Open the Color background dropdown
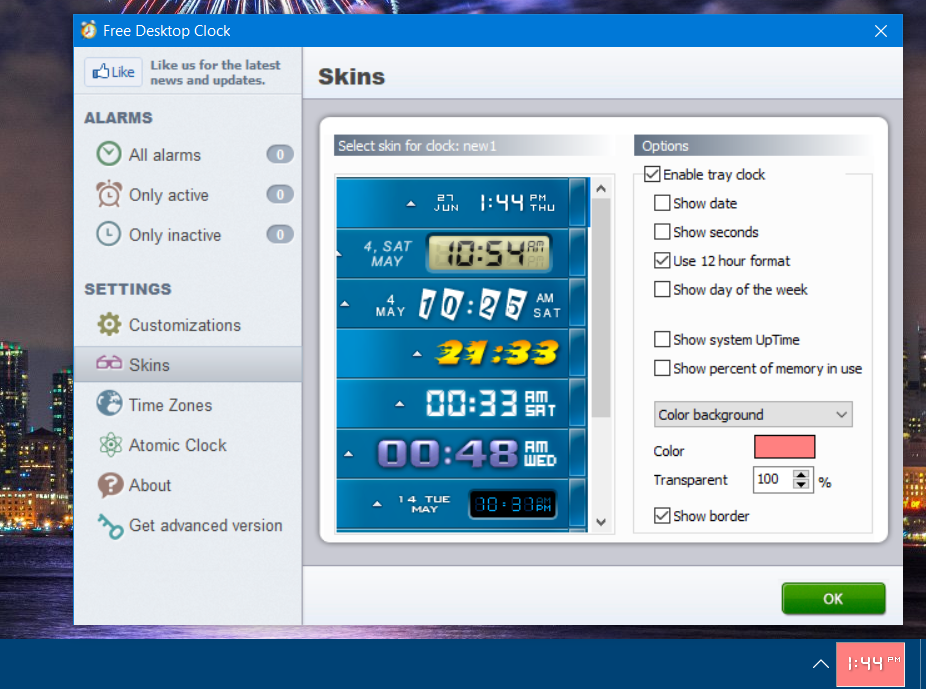926x689 pixels. click(x=752, y=414)
